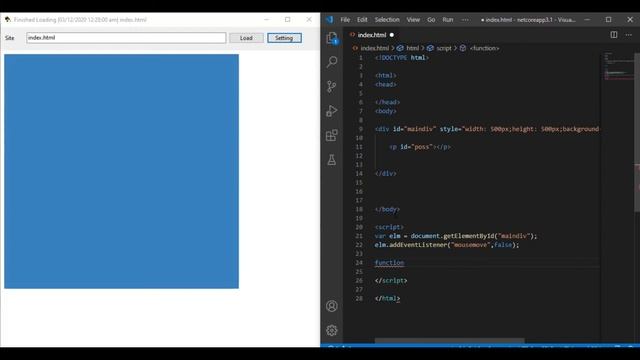Click the script breadcrumb item

point(444,48)
